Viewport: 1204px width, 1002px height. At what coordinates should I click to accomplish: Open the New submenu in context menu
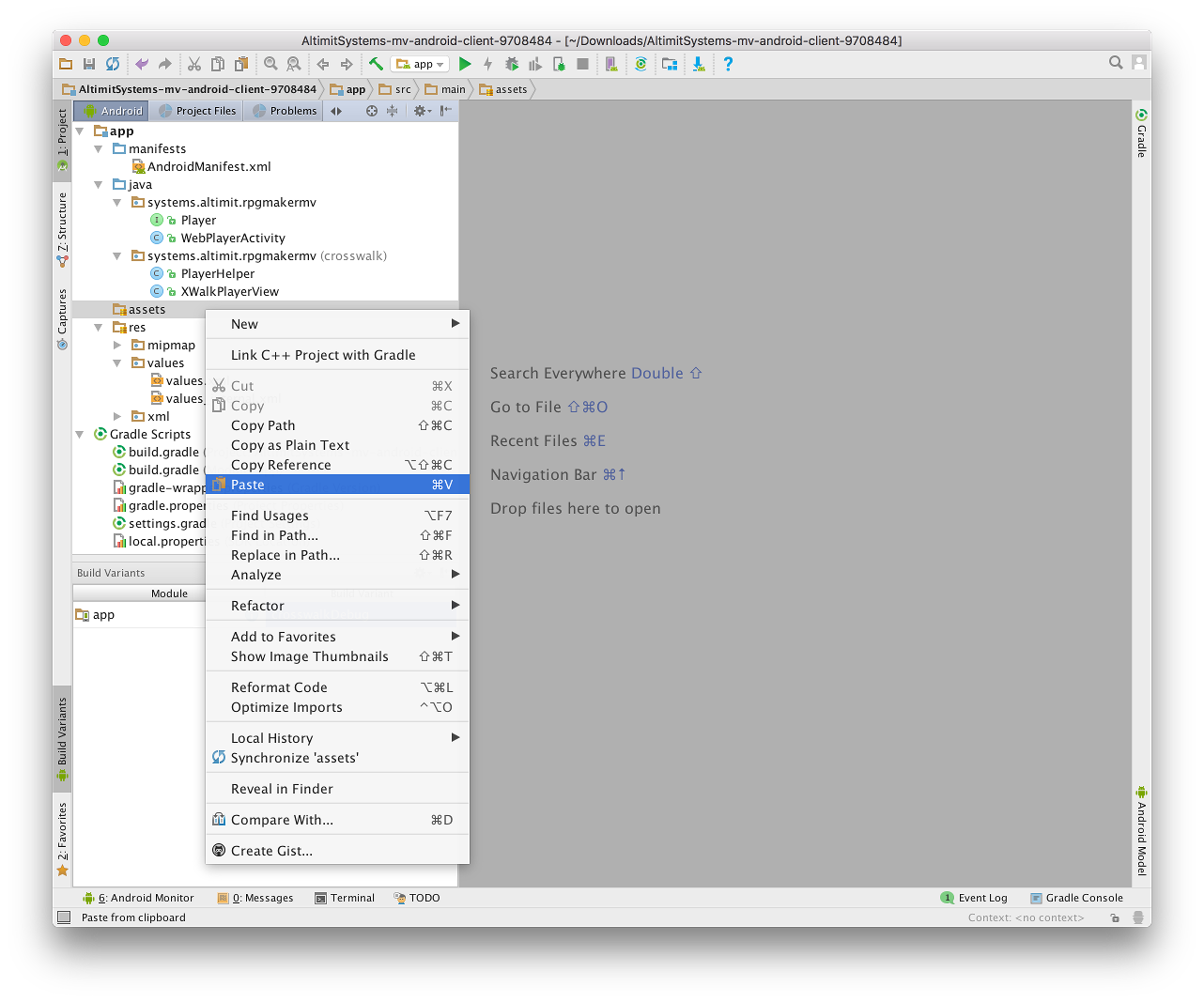337,324
